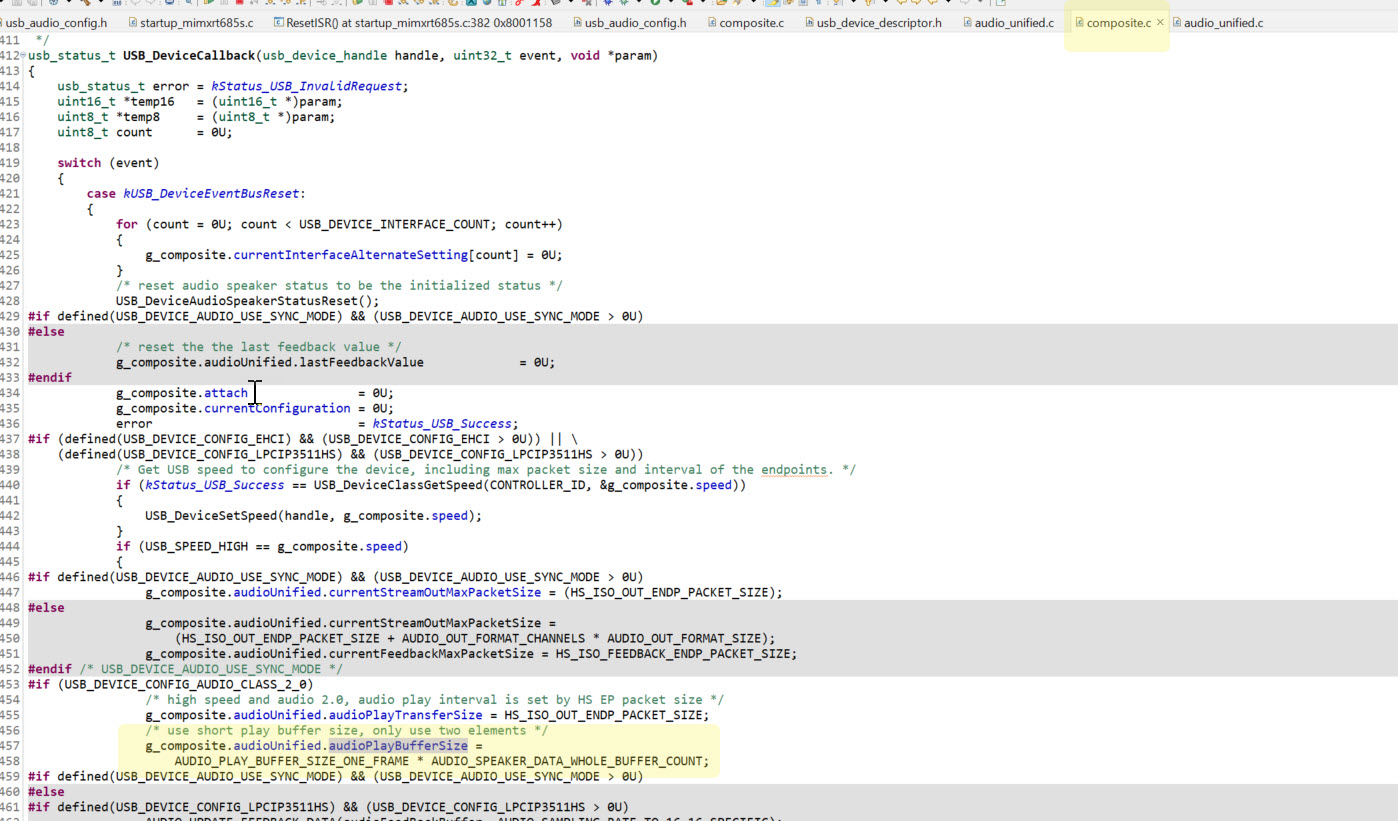1398x821 pixels.
Task: Click the Step Into toolbar icon
Action: (271, 5)
